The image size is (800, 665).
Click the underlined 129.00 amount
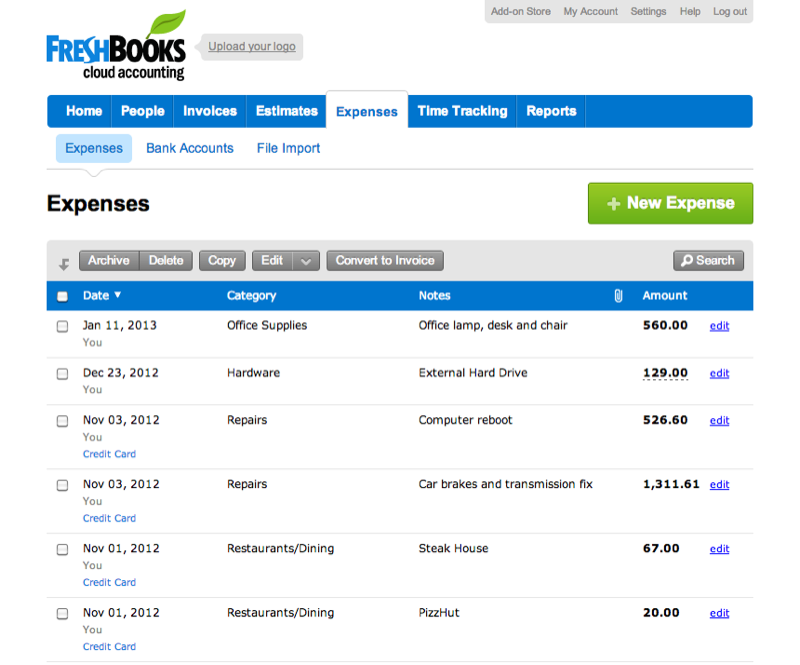point(665,373)
